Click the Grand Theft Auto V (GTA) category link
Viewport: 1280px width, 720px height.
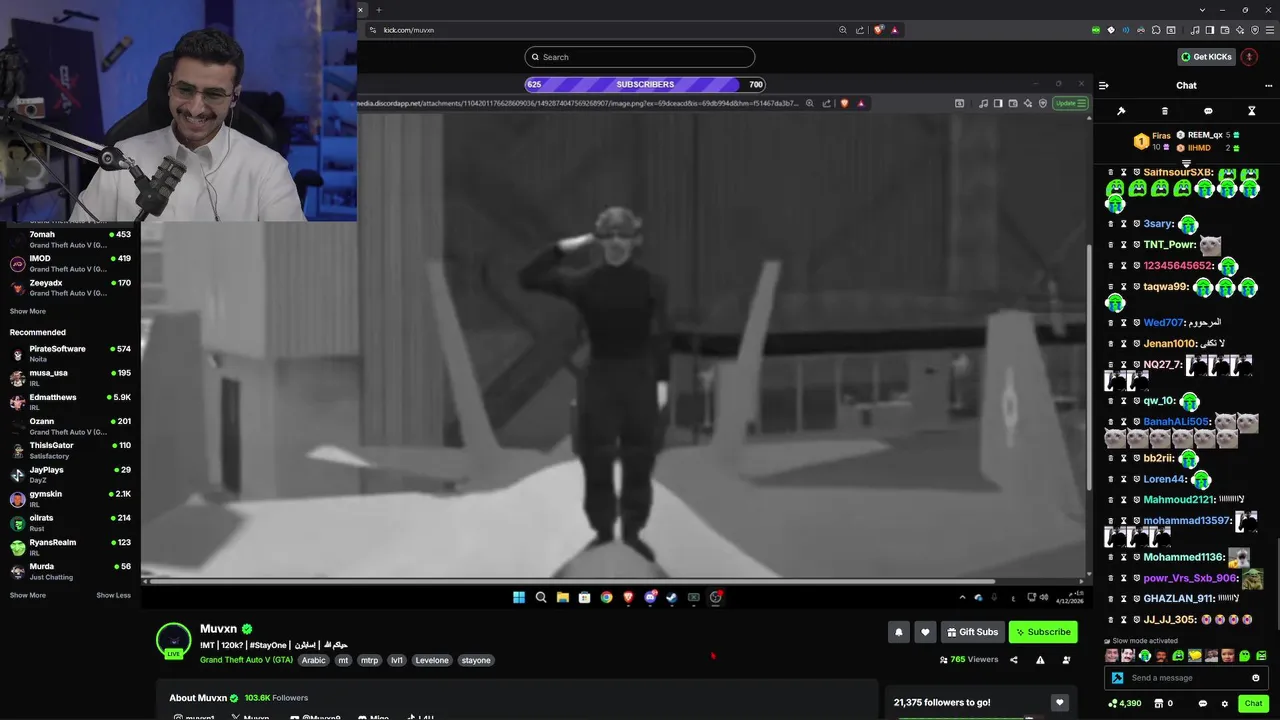pos(246,660)
